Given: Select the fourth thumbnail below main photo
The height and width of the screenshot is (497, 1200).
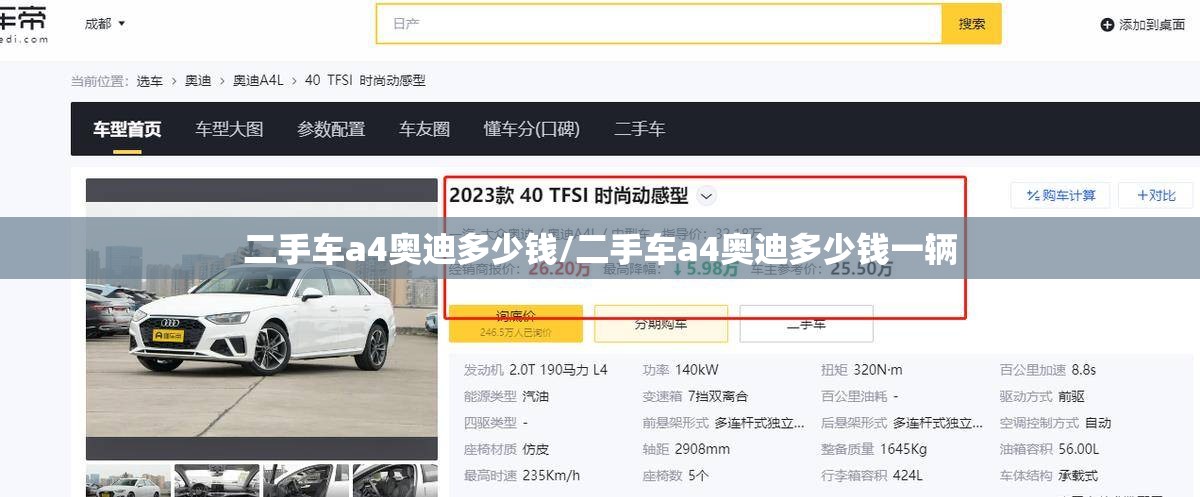Looking at the screenshot, I should [x=394, y=481].
